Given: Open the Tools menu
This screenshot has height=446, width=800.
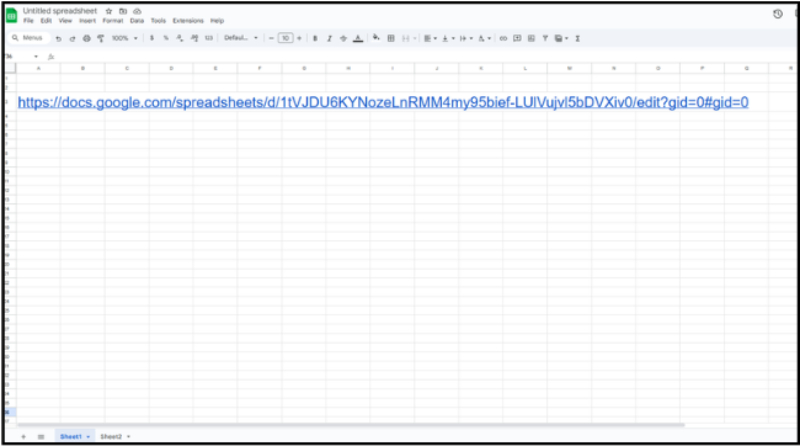Looking at the screenshot, I should 158,21.
